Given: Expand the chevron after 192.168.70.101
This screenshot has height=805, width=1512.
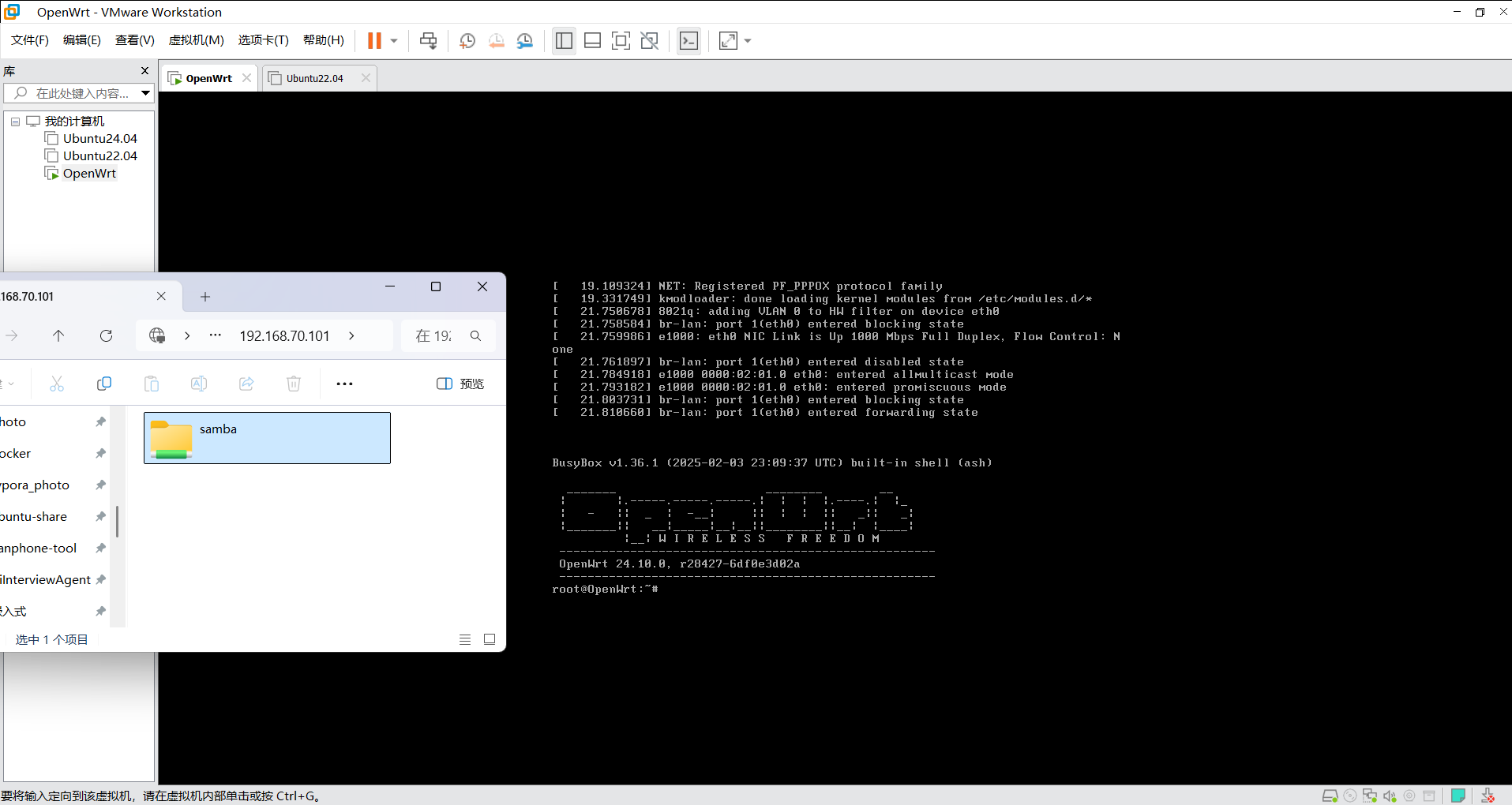Looking at the screenshot, I should [x=351, y=336].
